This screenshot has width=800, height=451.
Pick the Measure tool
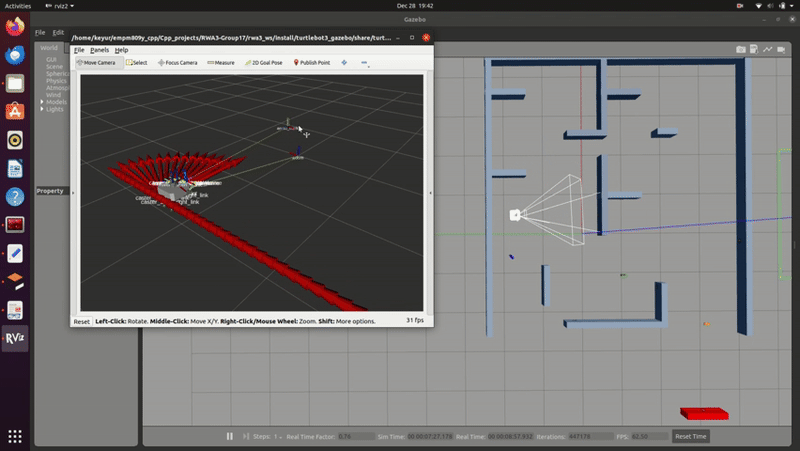tap(220, 62)
